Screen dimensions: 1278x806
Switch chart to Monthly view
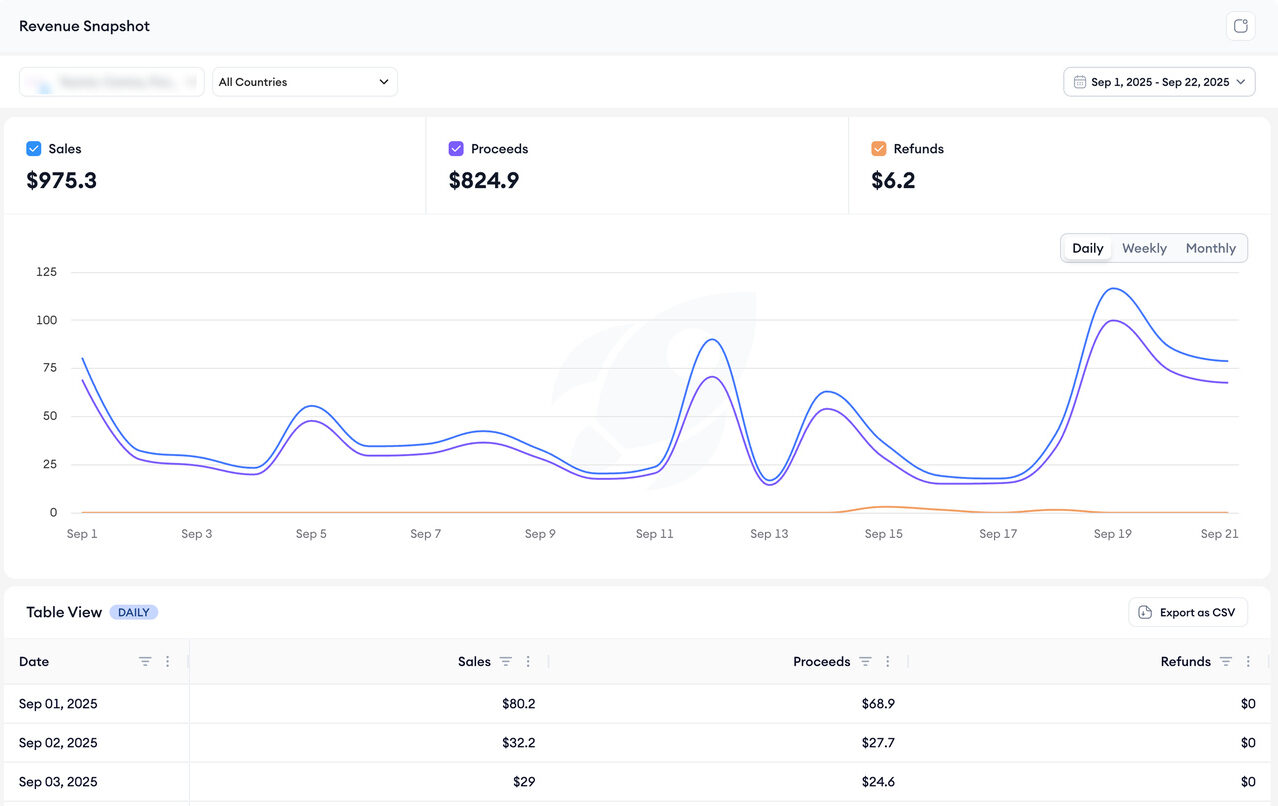(1210, 248)
